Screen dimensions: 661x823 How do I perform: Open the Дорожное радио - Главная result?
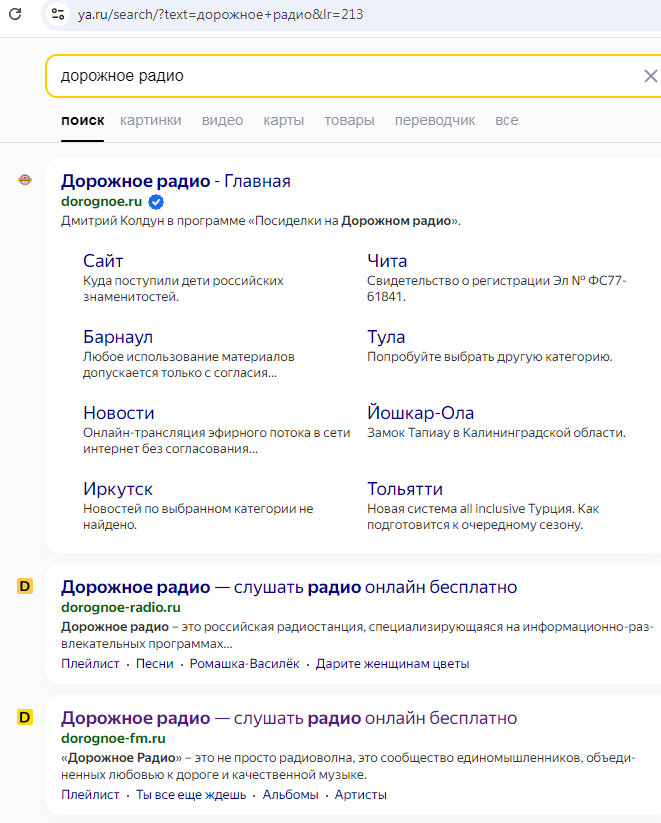click(175, 181)
